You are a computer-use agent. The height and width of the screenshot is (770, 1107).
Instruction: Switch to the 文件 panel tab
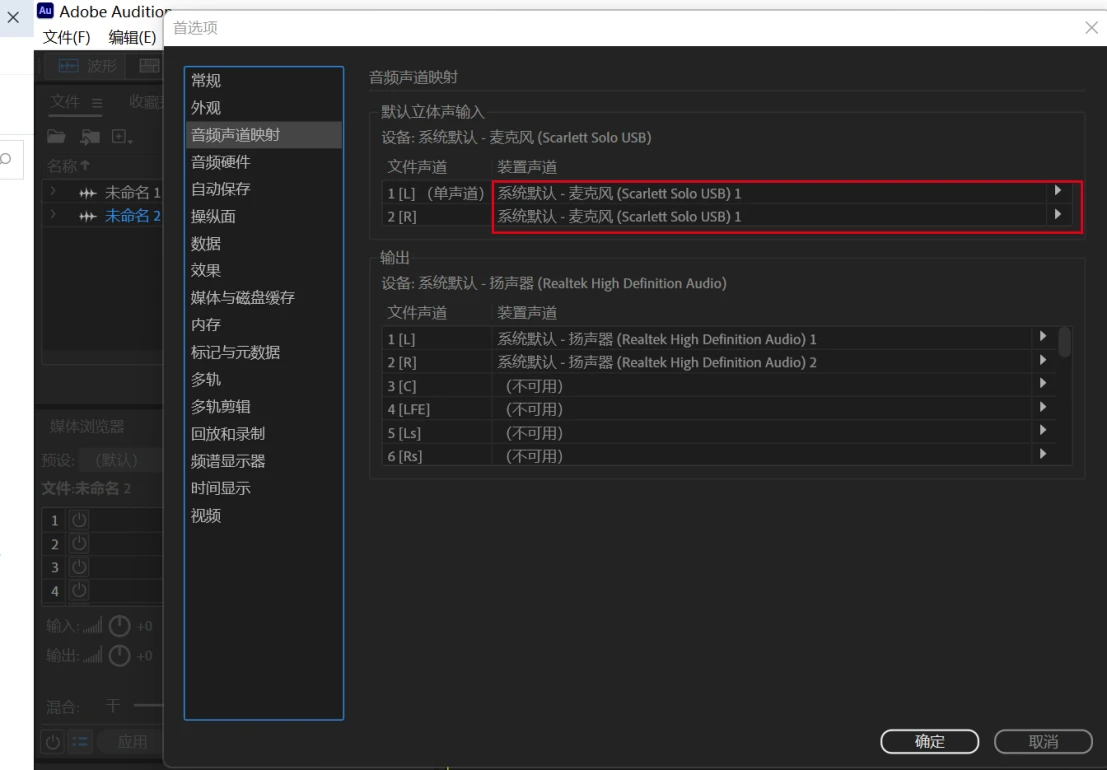click(65, 102)
